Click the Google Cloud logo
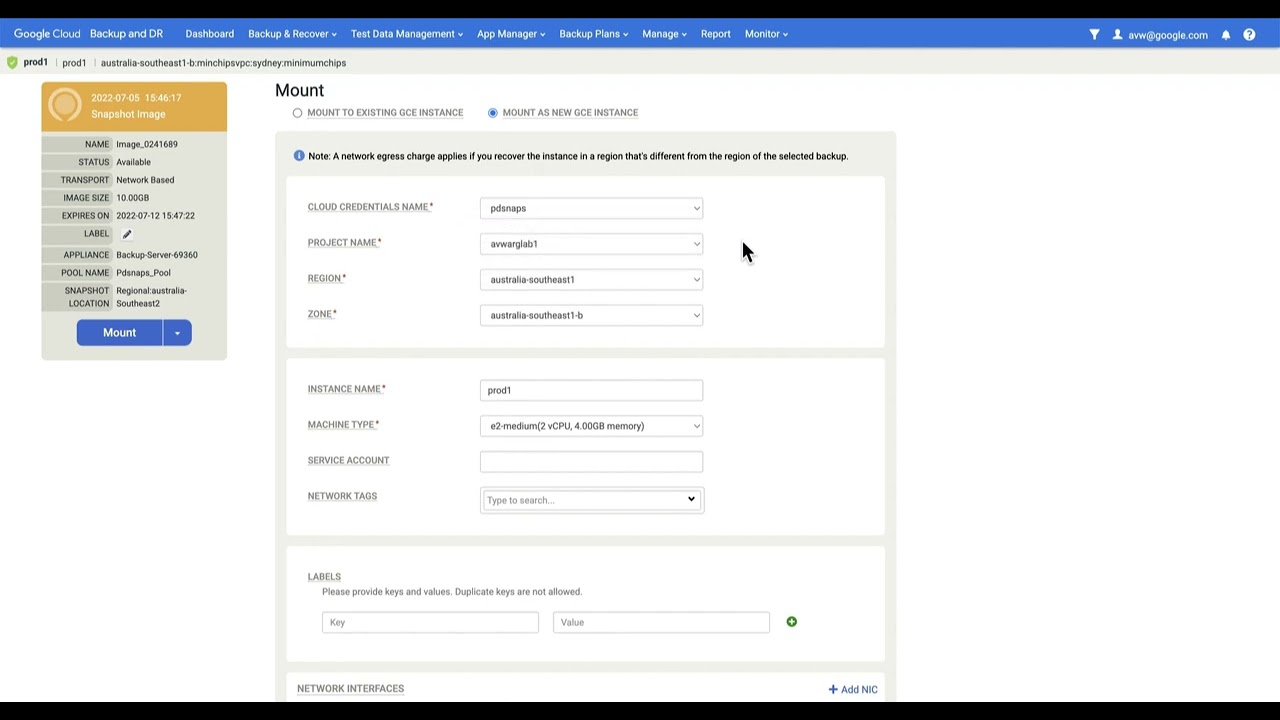This screenshot has width=1280, height=720. 47,34
